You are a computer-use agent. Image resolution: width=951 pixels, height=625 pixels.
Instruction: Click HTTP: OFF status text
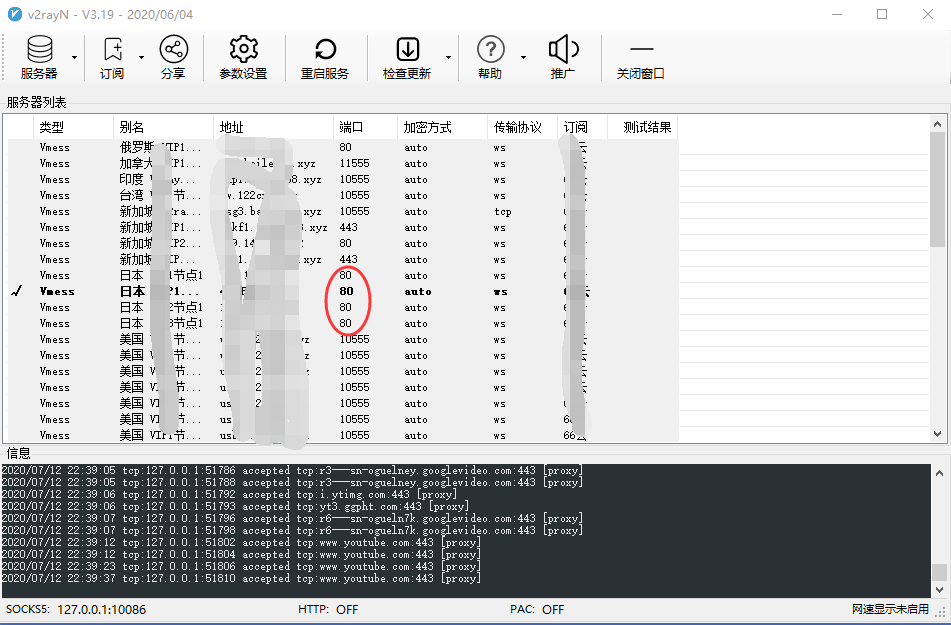click(328, 609)
